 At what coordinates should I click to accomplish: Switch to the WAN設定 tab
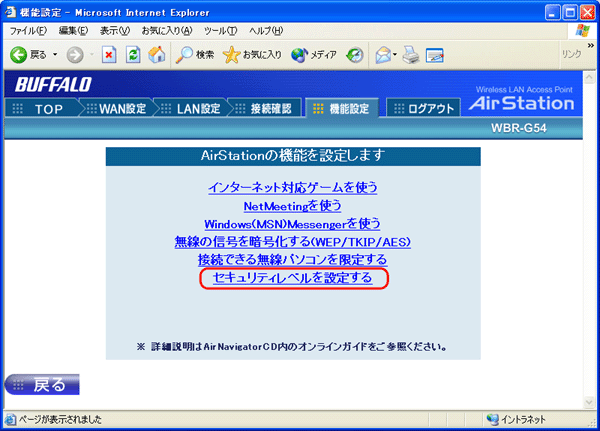tap(117, 109)
